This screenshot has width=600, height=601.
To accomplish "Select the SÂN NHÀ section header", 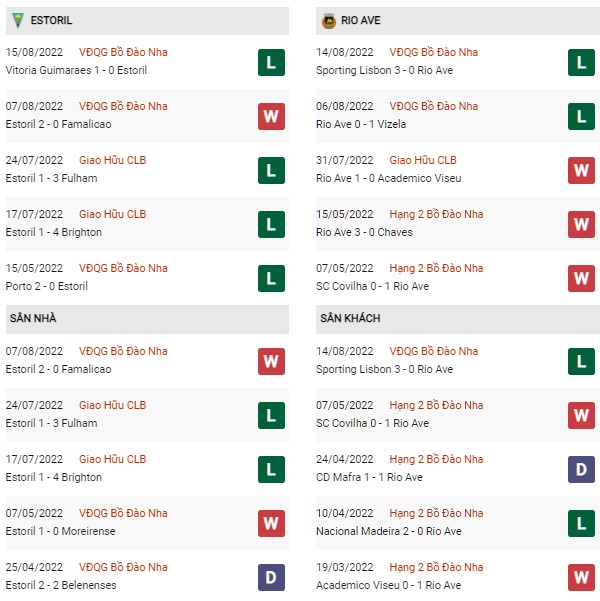I will tap(147, 319).
